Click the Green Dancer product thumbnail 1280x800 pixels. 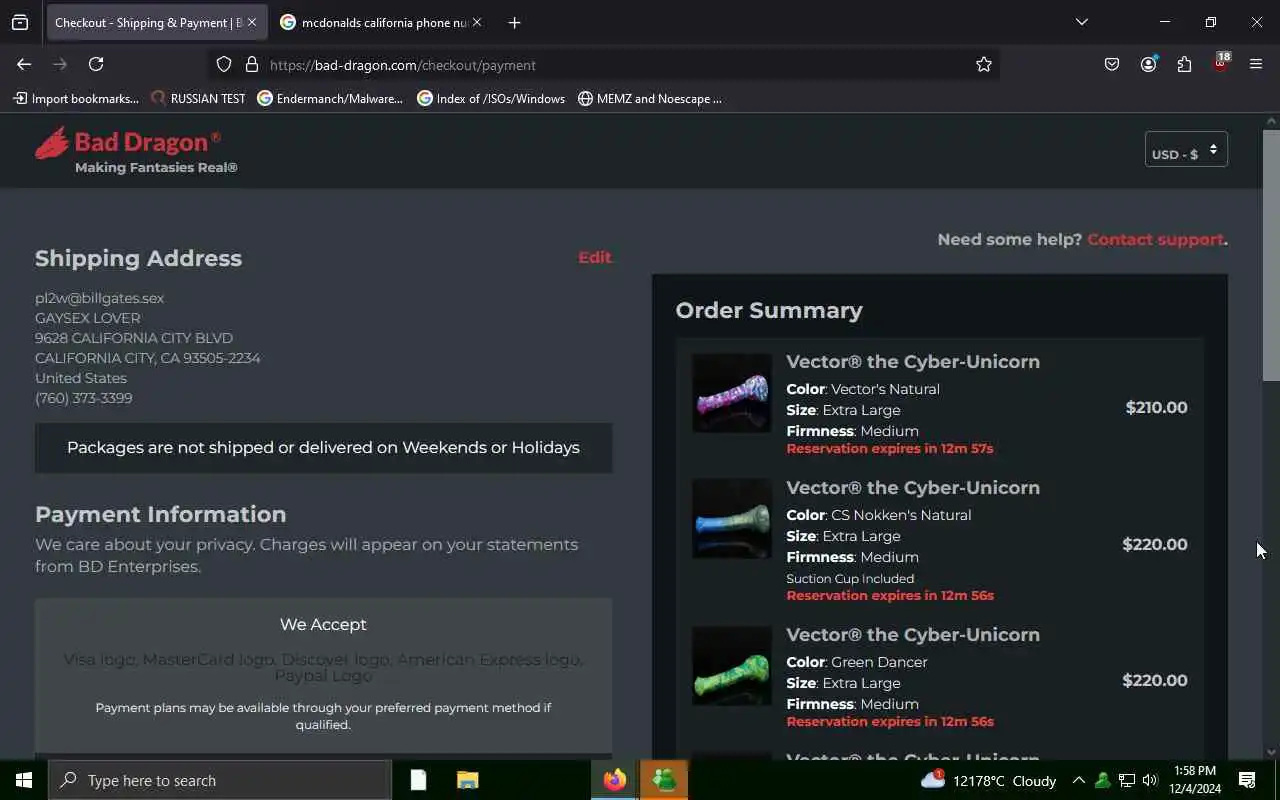click(732, 666)
